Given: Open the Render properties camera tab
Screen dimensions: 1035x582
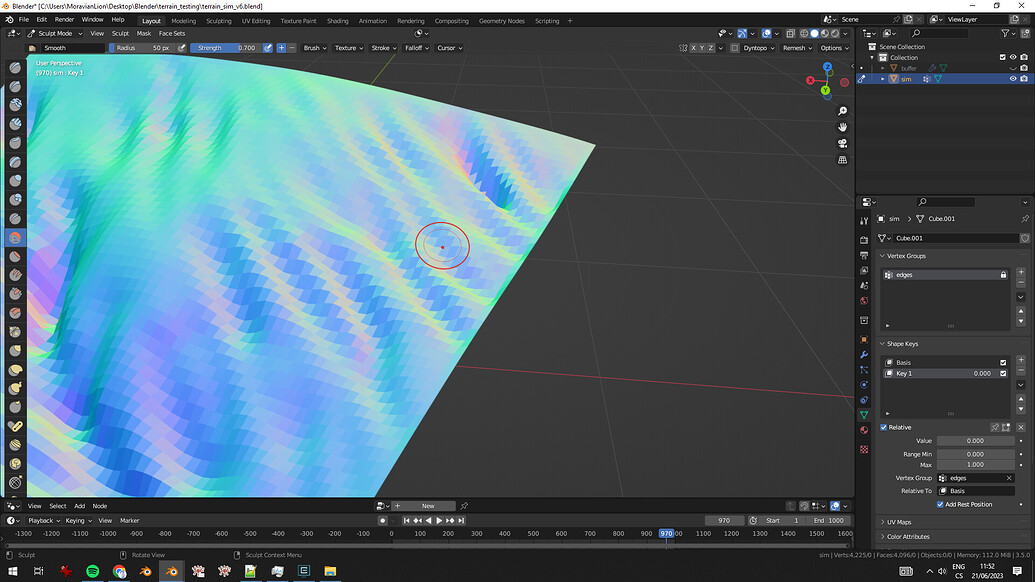Looking at the screenshot, I should point(864,240).
